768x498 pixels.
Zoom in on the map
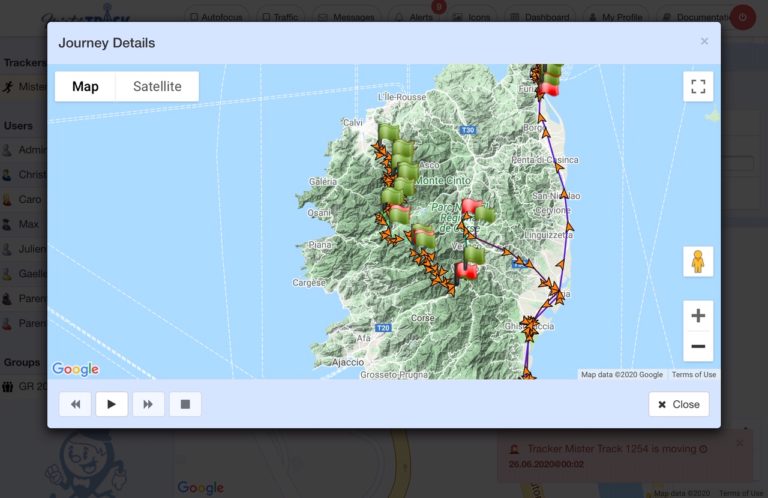click(x=698, y=316)
